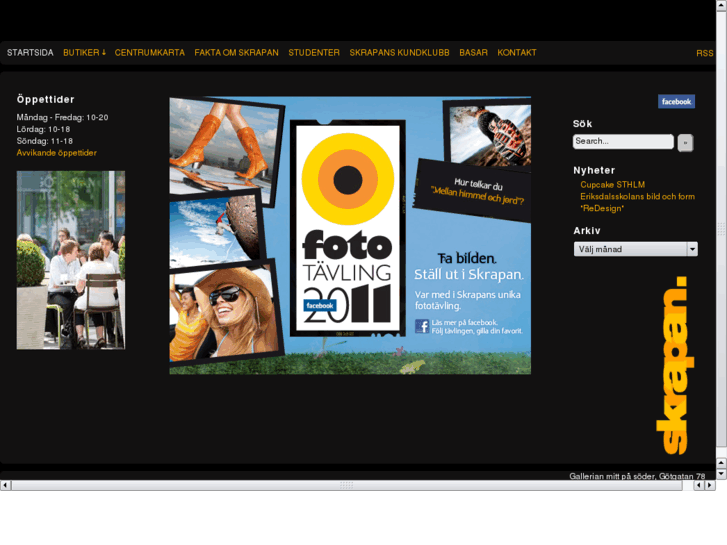Image resolution: width=727 pixels, height=545 pixels.
Task: Go to STARTSIDA
Action: click(x=30, y=52)
